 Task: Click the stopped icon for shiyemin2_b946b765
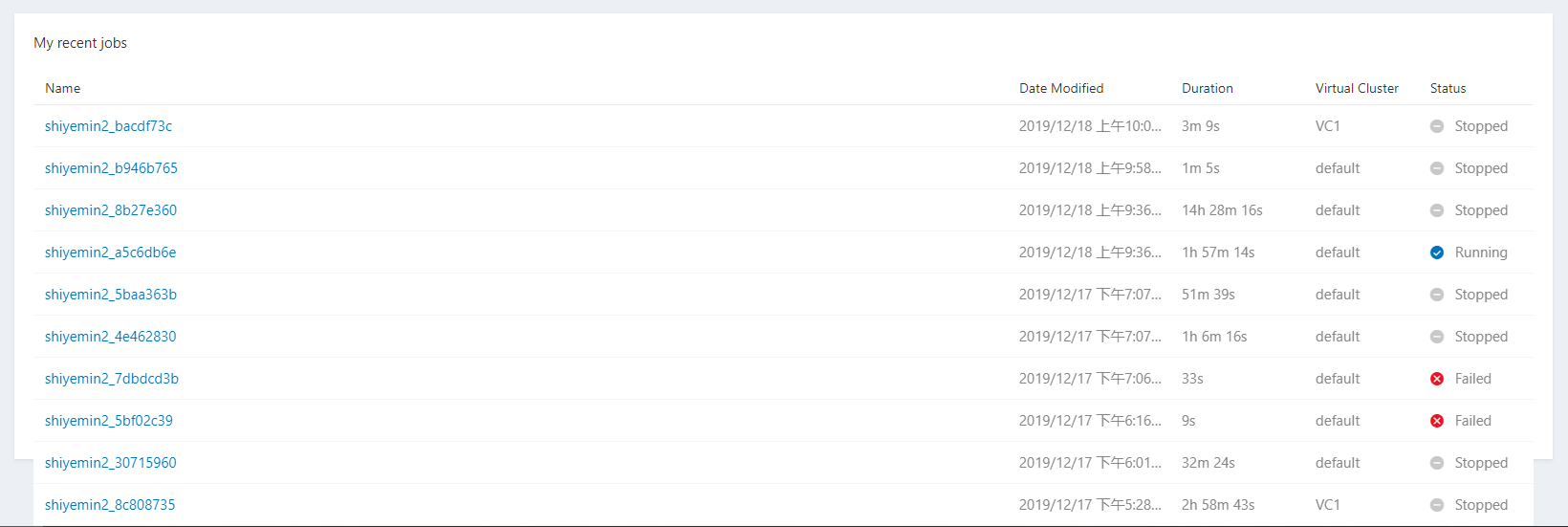tap(1437, 168)
